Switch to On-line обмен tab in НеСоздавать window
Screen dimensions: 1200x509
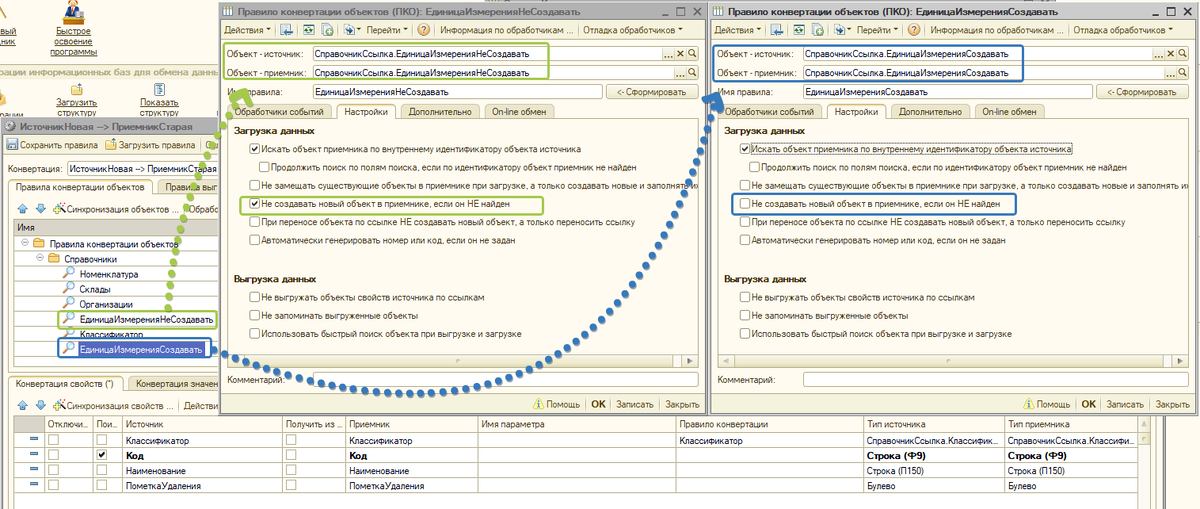(520, 112)
